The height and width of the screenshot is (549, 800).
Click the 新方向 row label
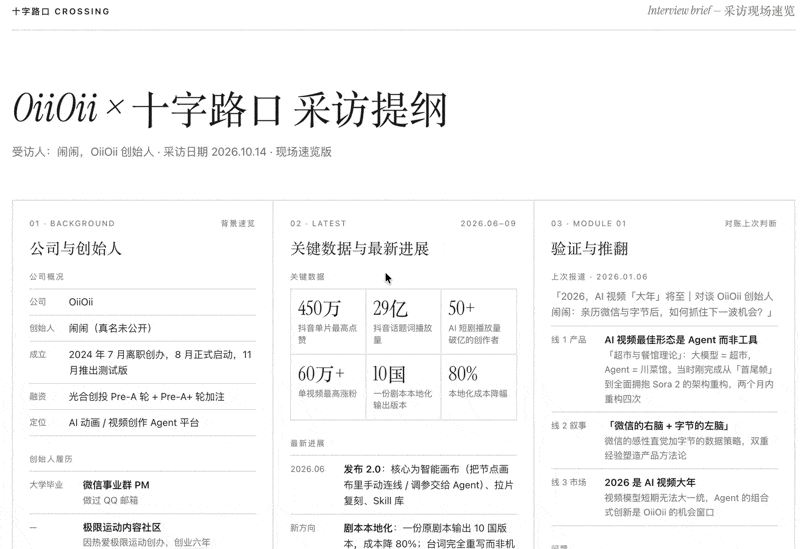(303, 528)
